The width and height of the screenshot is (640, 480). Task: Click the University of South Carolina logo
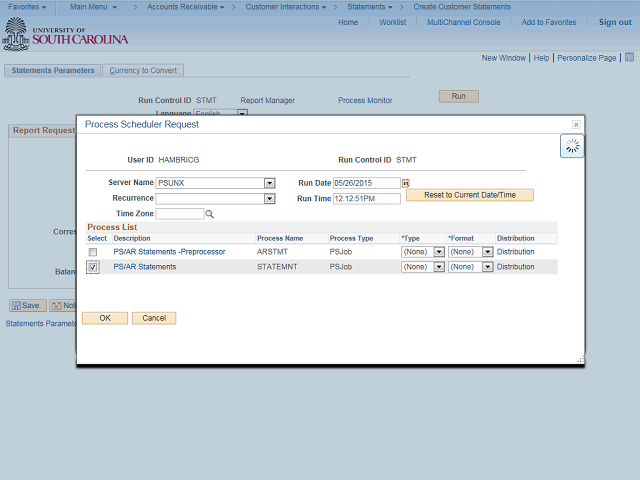(66, 34)
